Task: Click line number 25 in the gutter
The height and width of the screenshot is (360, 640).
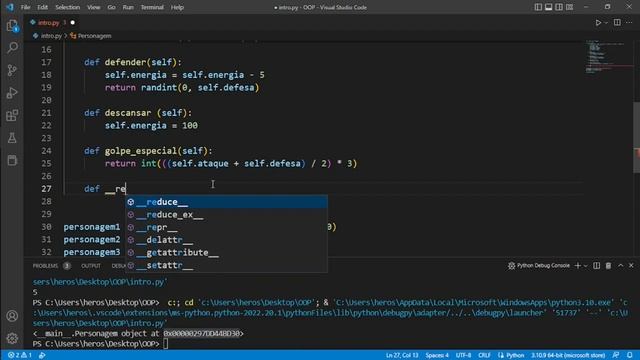Action: [x=46, y=163]
